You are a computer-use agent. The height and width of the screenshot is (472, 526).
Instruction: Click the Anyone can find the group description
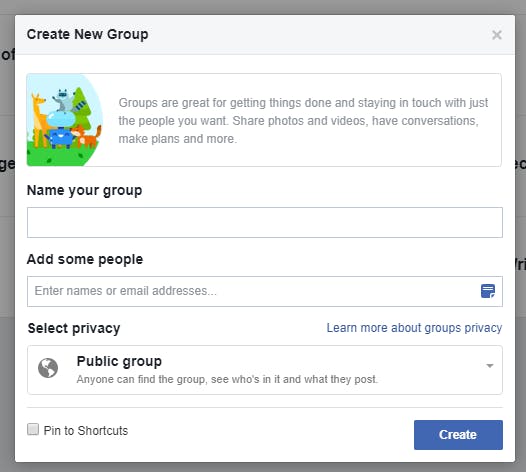(227, 379)
